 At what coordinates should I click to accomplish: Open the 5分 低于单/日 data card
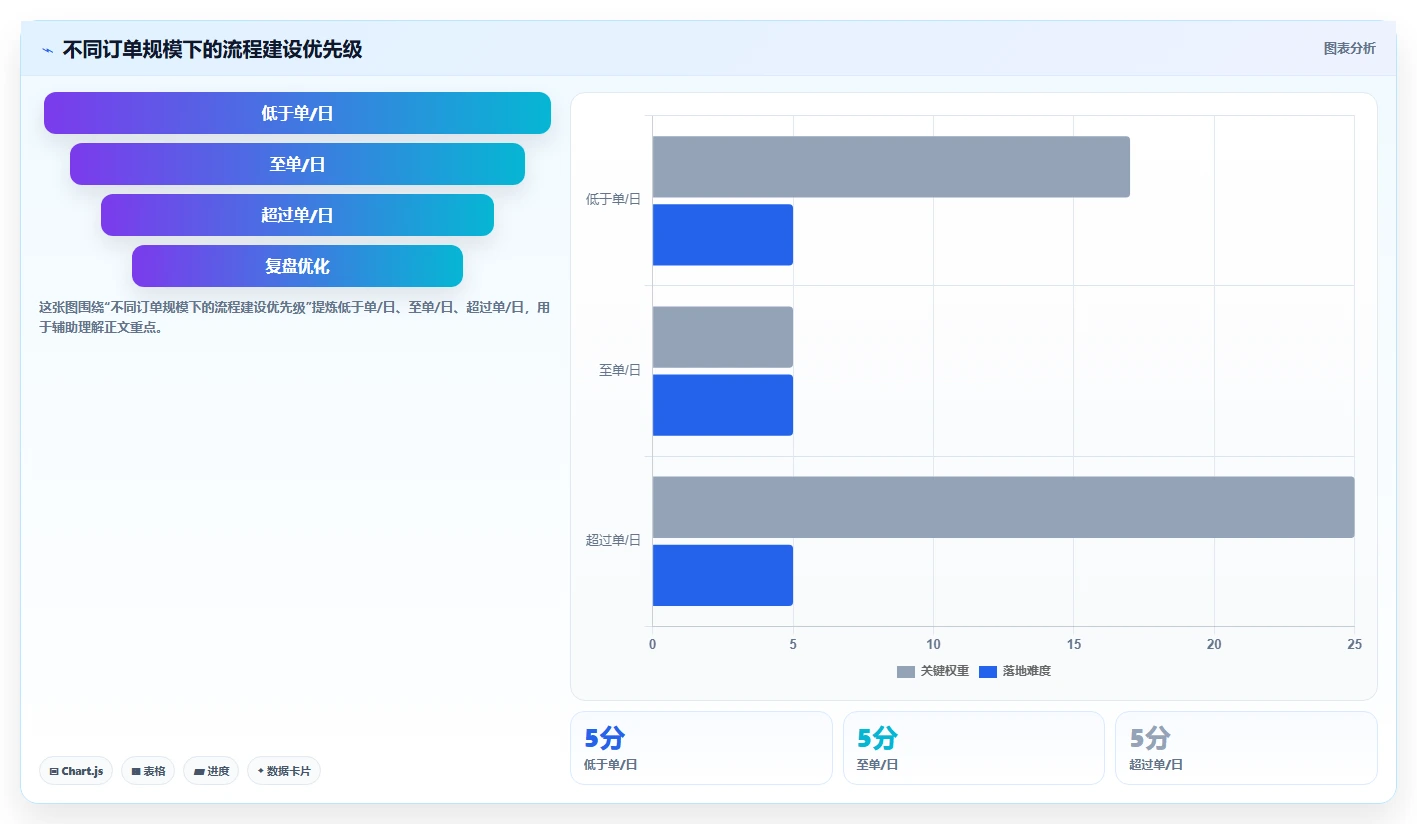pos(701,748)
